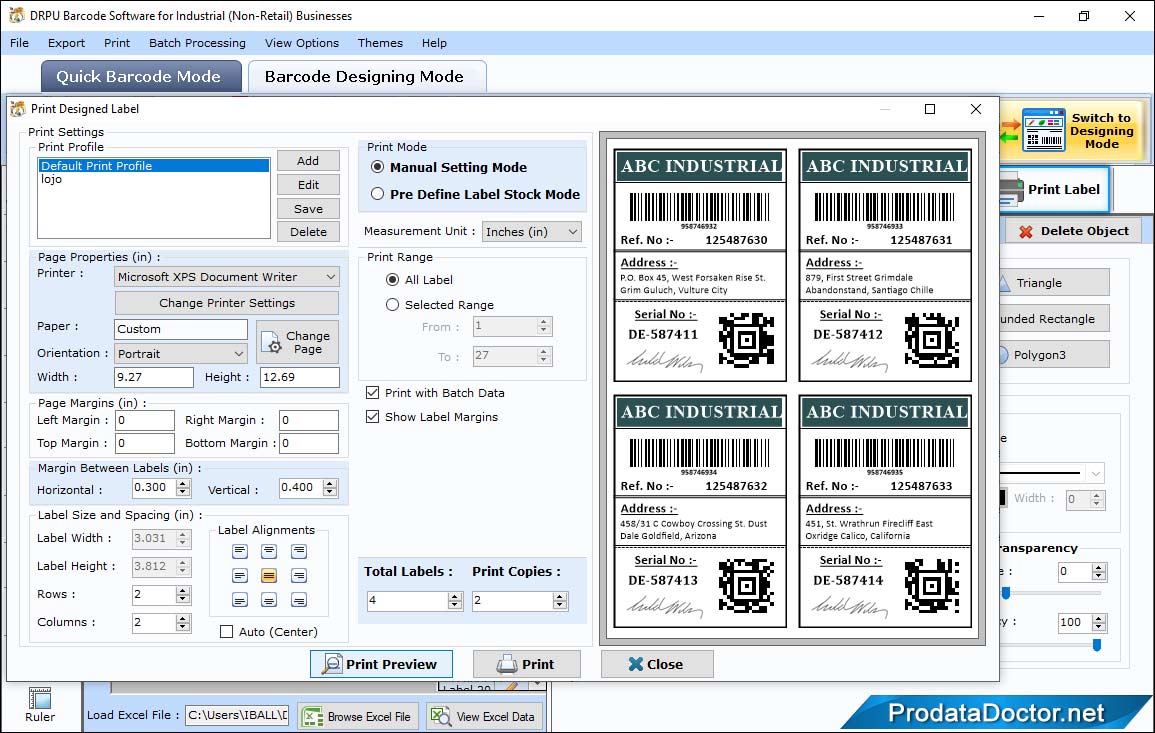The width and height of the screenshot is (1155, 733).
Task: Increase Horizontal margin spinner value
Action: click(183, 483)
